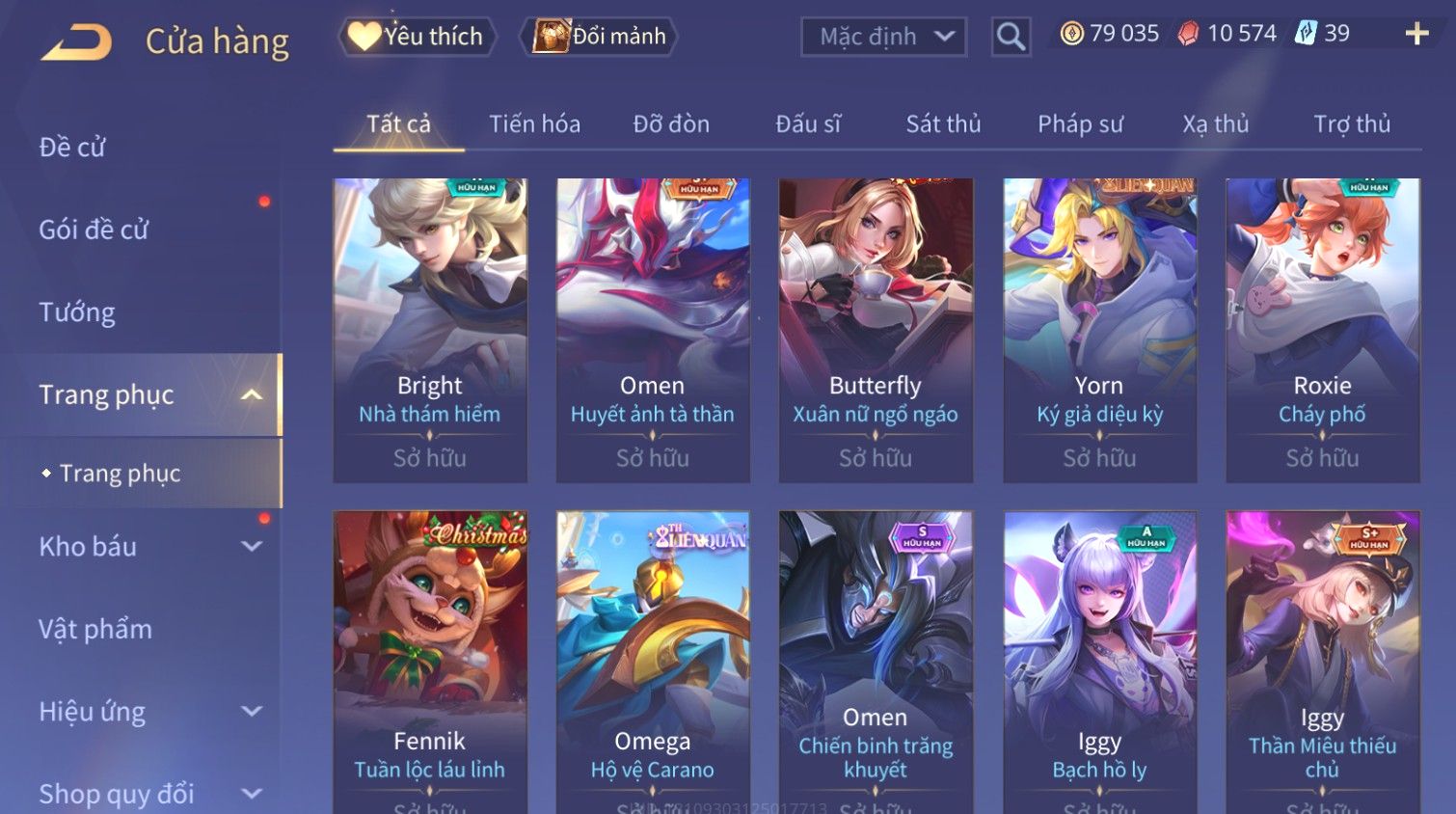Open Gói đề cử in sidebar

[x=94, y=230]
